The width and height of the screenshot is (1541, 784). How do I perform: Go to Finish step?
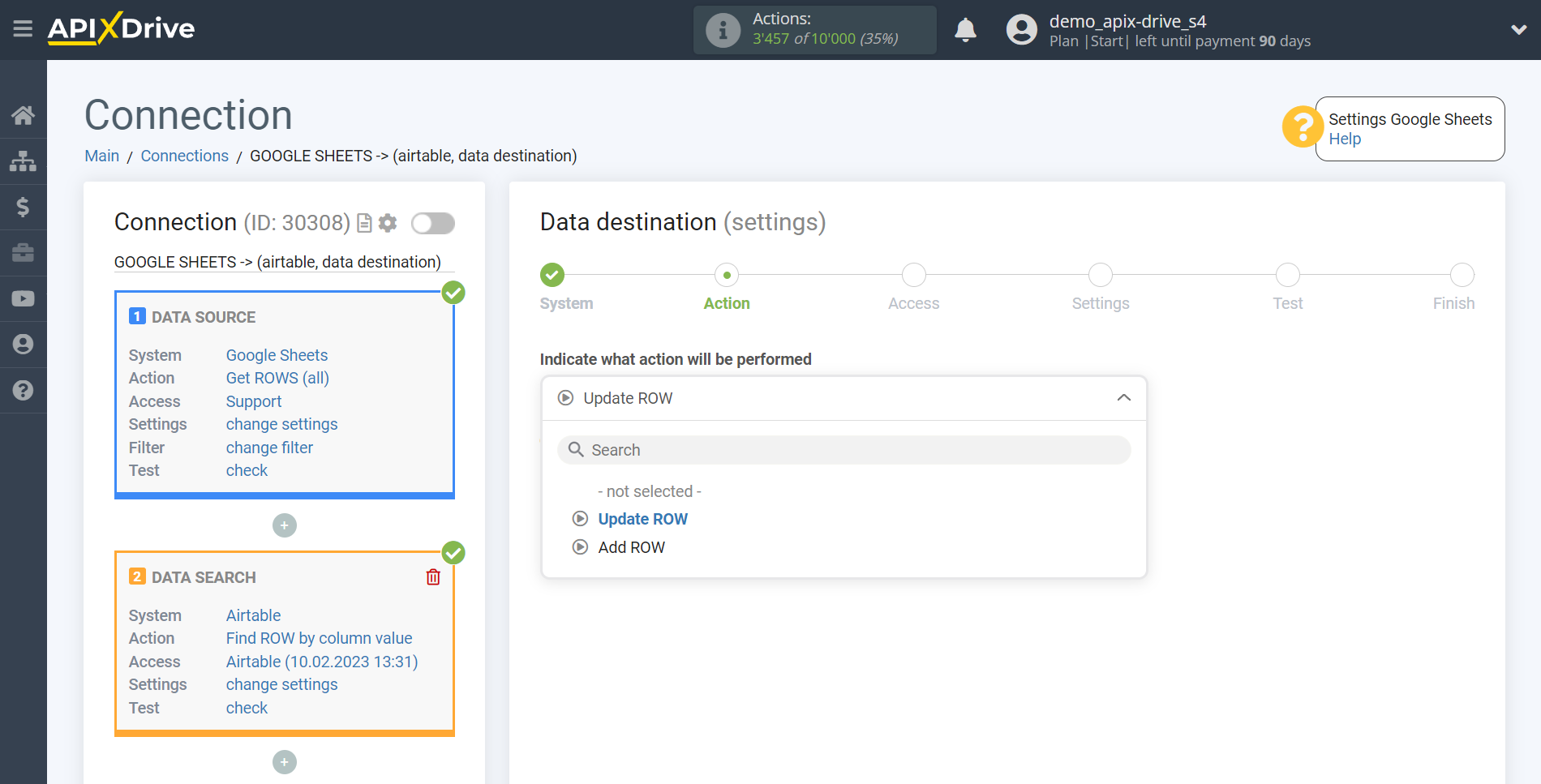coord(1462,275)
